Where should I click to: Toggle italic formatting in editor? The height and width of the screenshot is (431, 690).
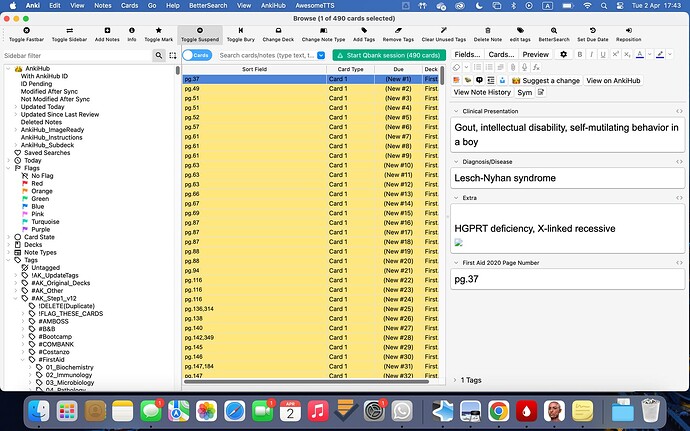pyautogui.click(x=591, y=55)
